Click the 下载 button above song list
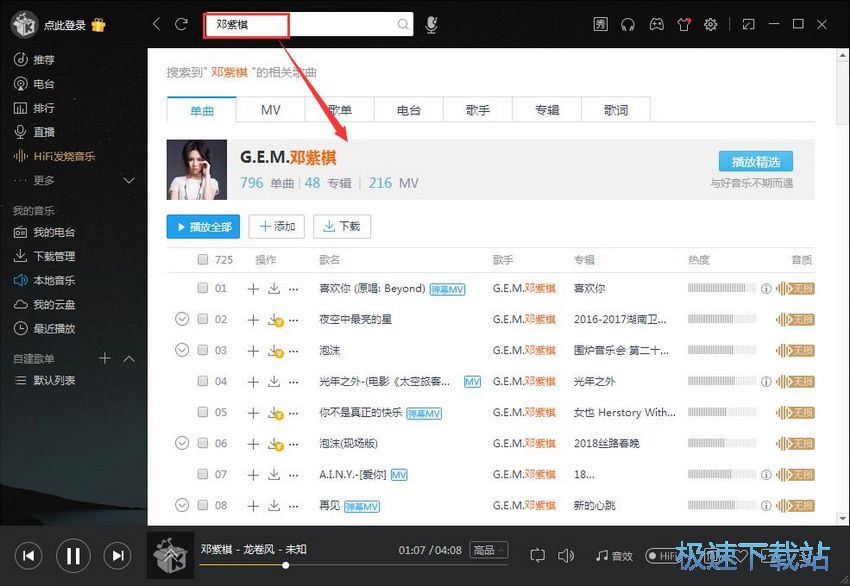 (342, 227)
